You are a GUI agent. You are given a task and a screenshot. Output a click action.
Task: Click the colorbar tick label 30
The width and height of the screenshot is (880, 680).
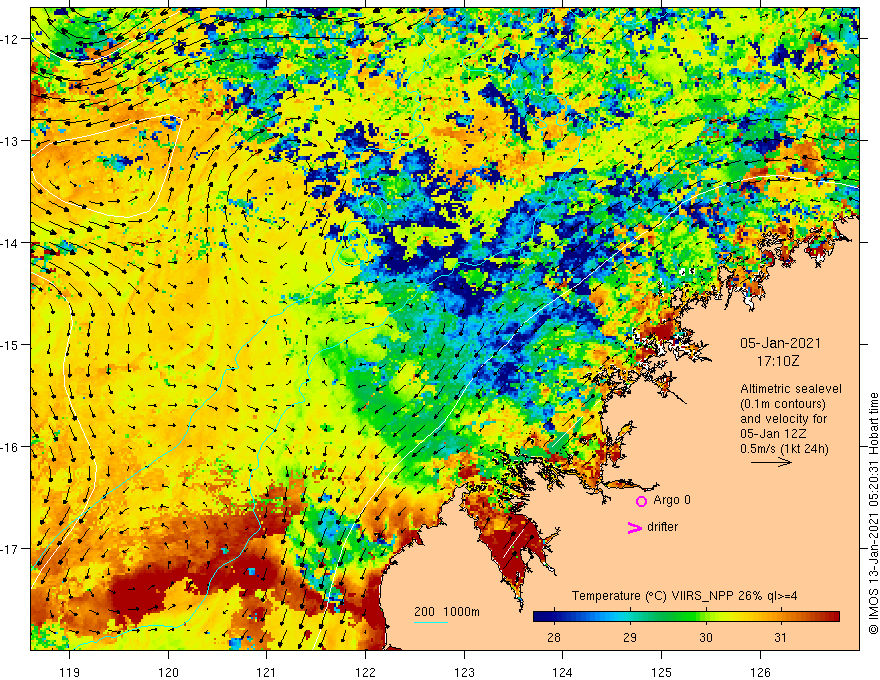(x=706, y=637)
